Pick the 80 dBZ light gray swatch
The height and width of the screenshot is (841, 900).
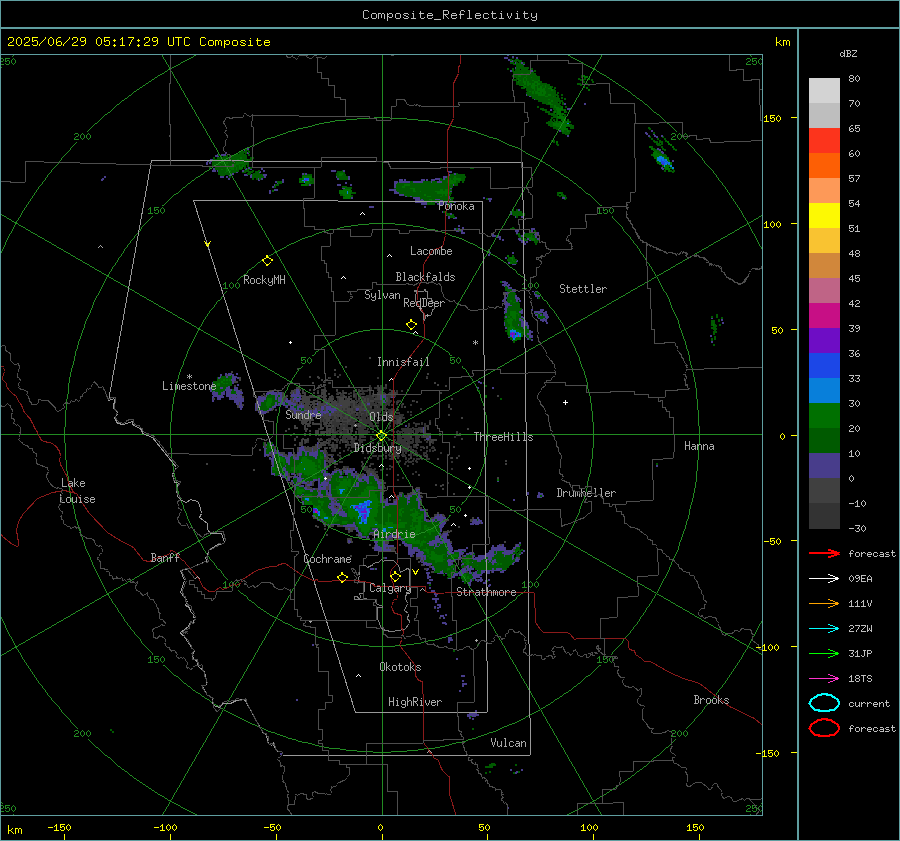(824, 91)
